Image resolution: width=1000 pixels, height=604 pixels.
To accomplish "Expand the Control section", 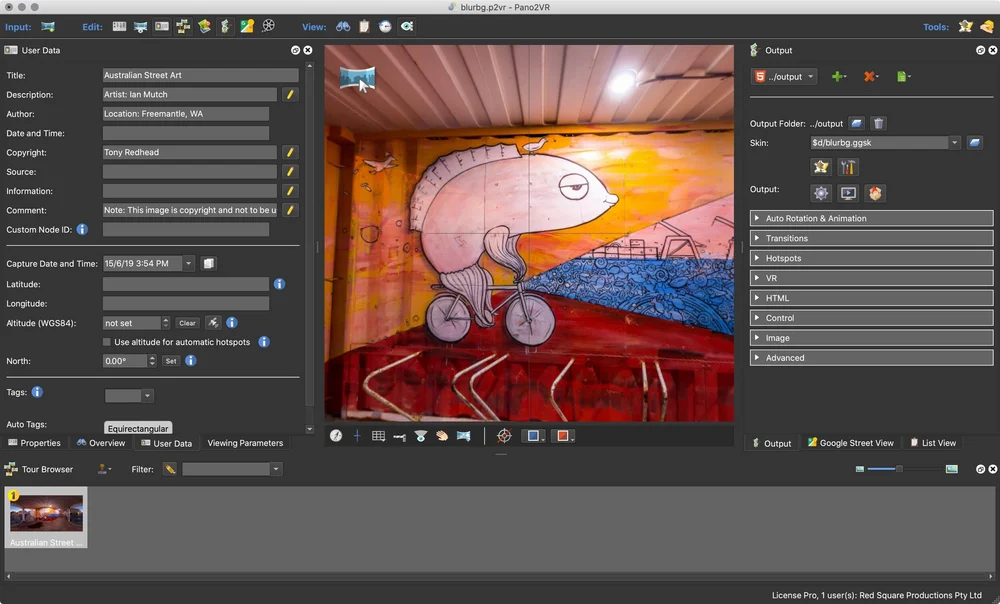I will 871,318.
